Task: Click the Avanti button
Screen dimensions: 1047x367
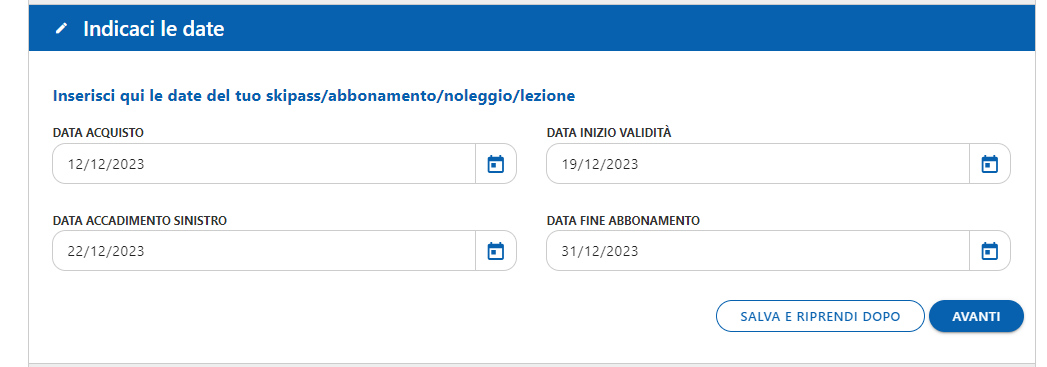Action: point(976,316)
